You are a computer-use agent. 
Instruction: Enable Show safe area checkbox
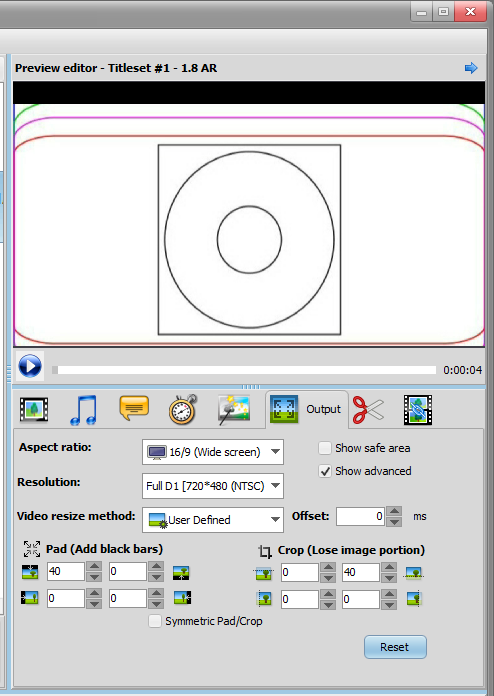pos(325,448)
